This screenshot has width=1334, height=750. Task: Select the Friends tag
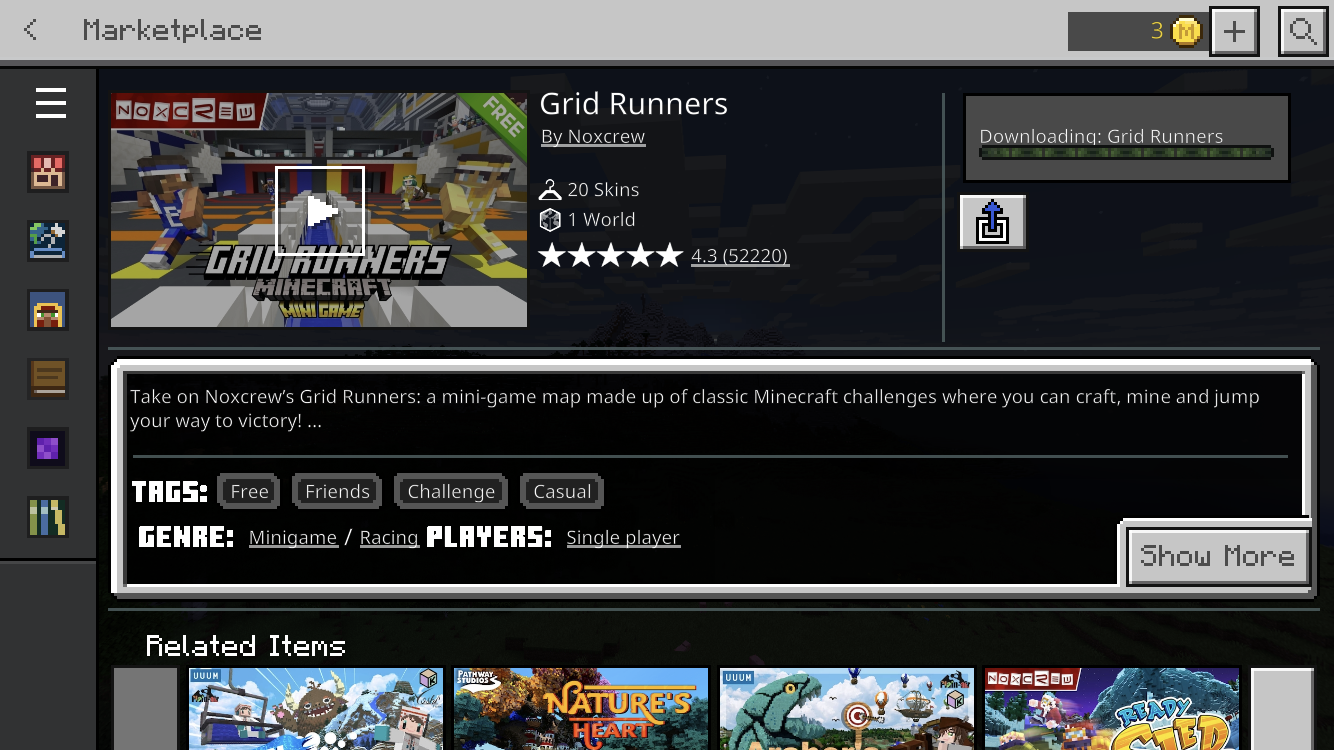tap(337, 491)
